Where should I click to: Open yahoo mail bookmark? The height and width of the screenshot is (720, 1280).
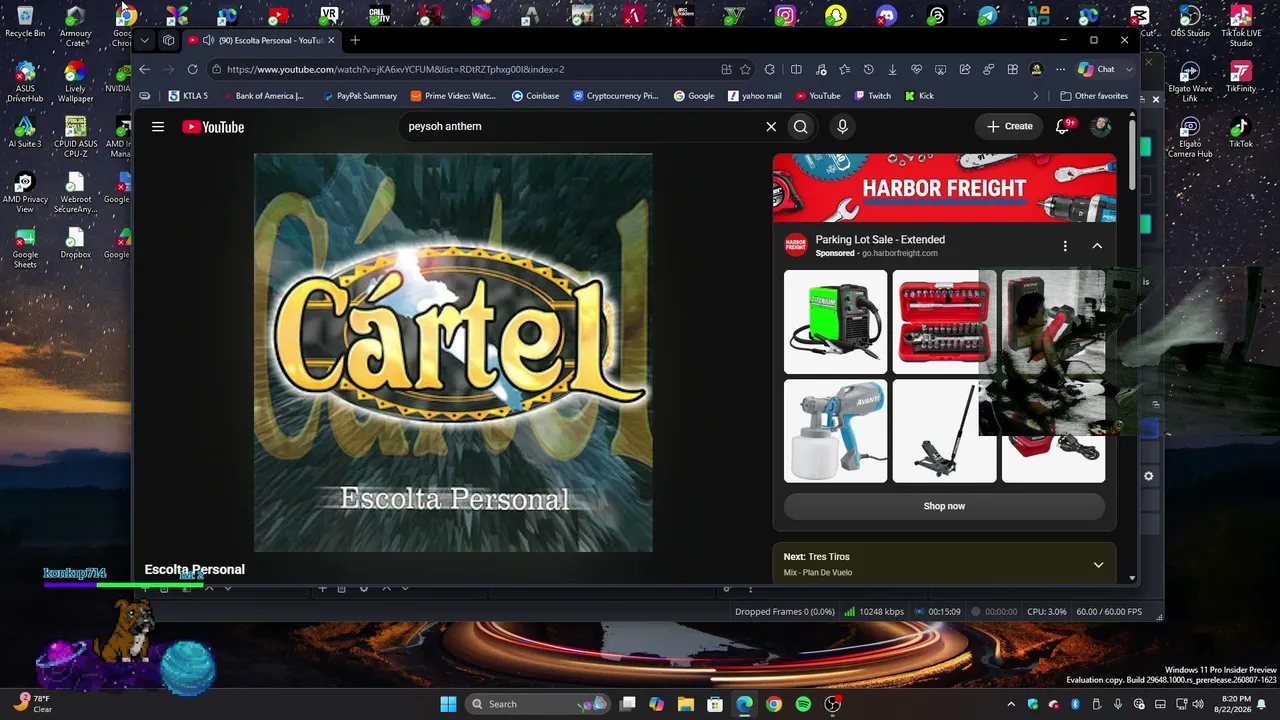point(754,96)
